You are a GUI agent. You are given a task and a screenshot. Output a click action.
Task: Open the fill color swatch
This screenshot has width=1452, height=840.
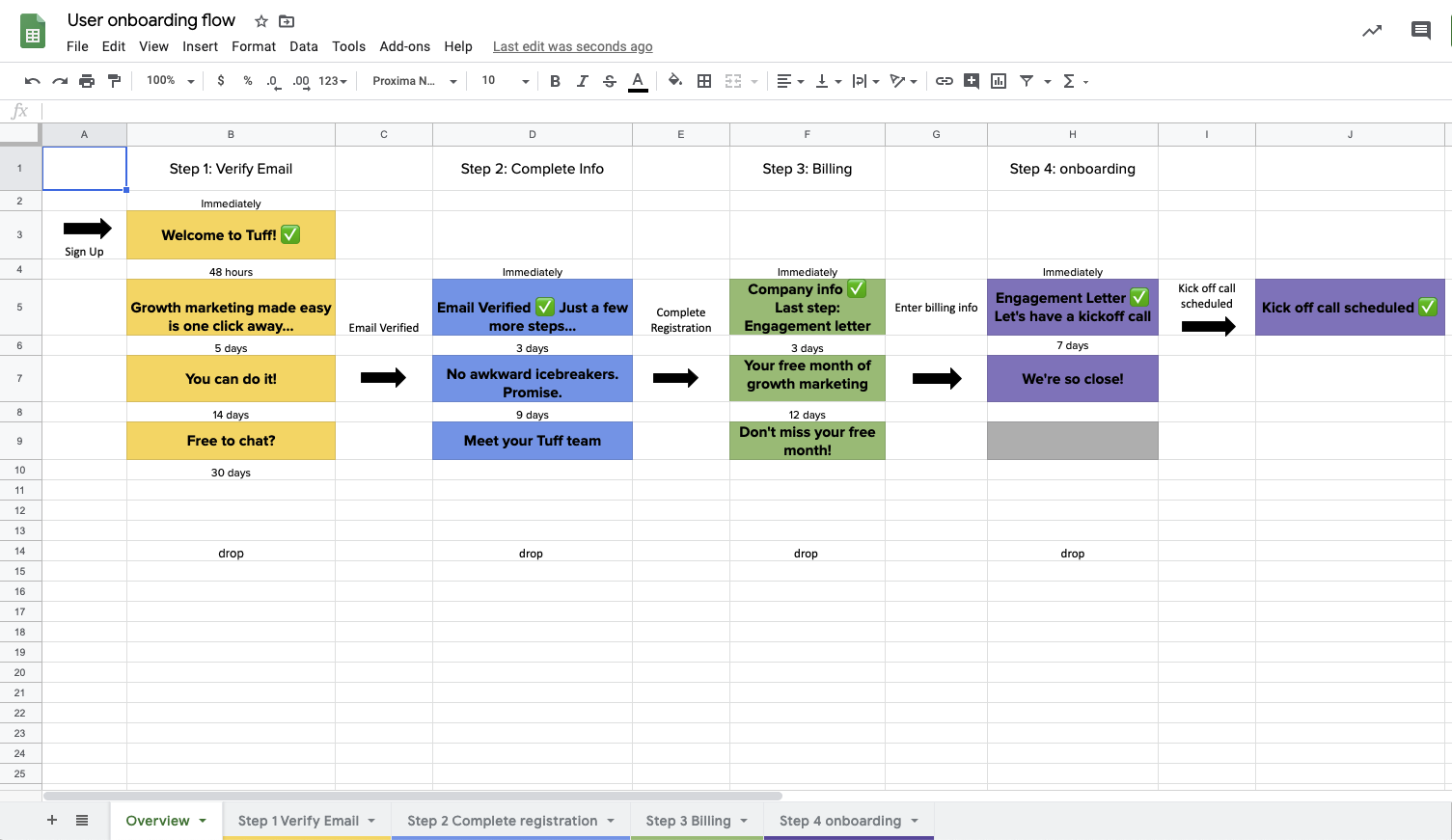click(674, 81)
